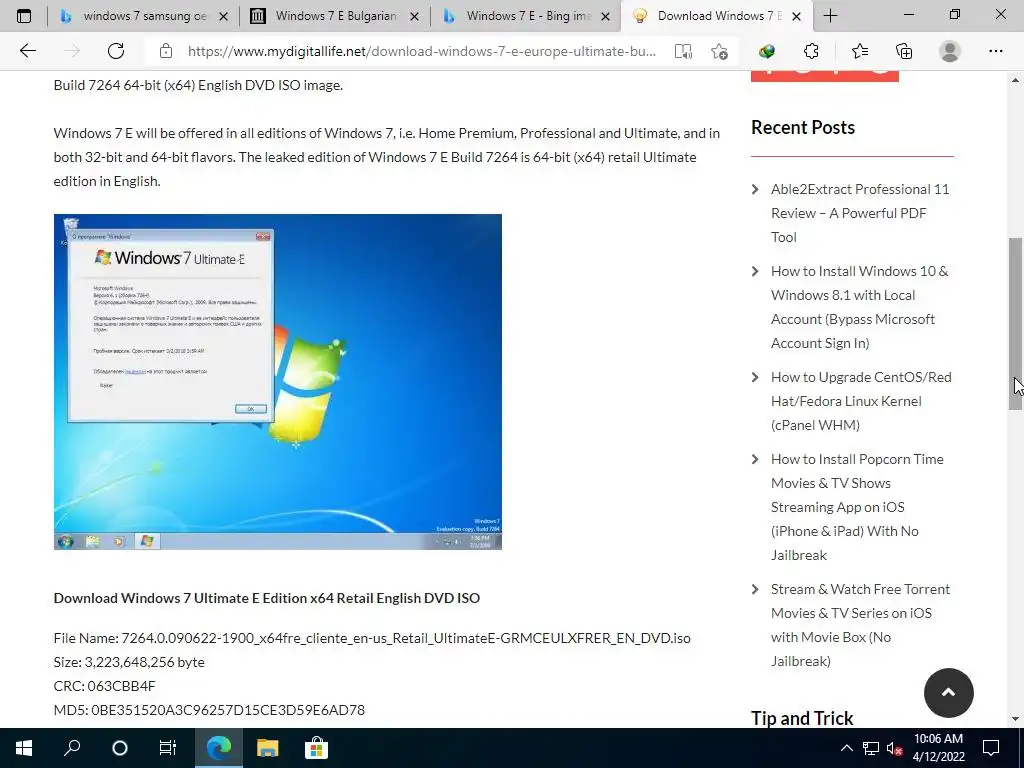Click the scroll-to-top round arrow button

click(x=948, y=693)
